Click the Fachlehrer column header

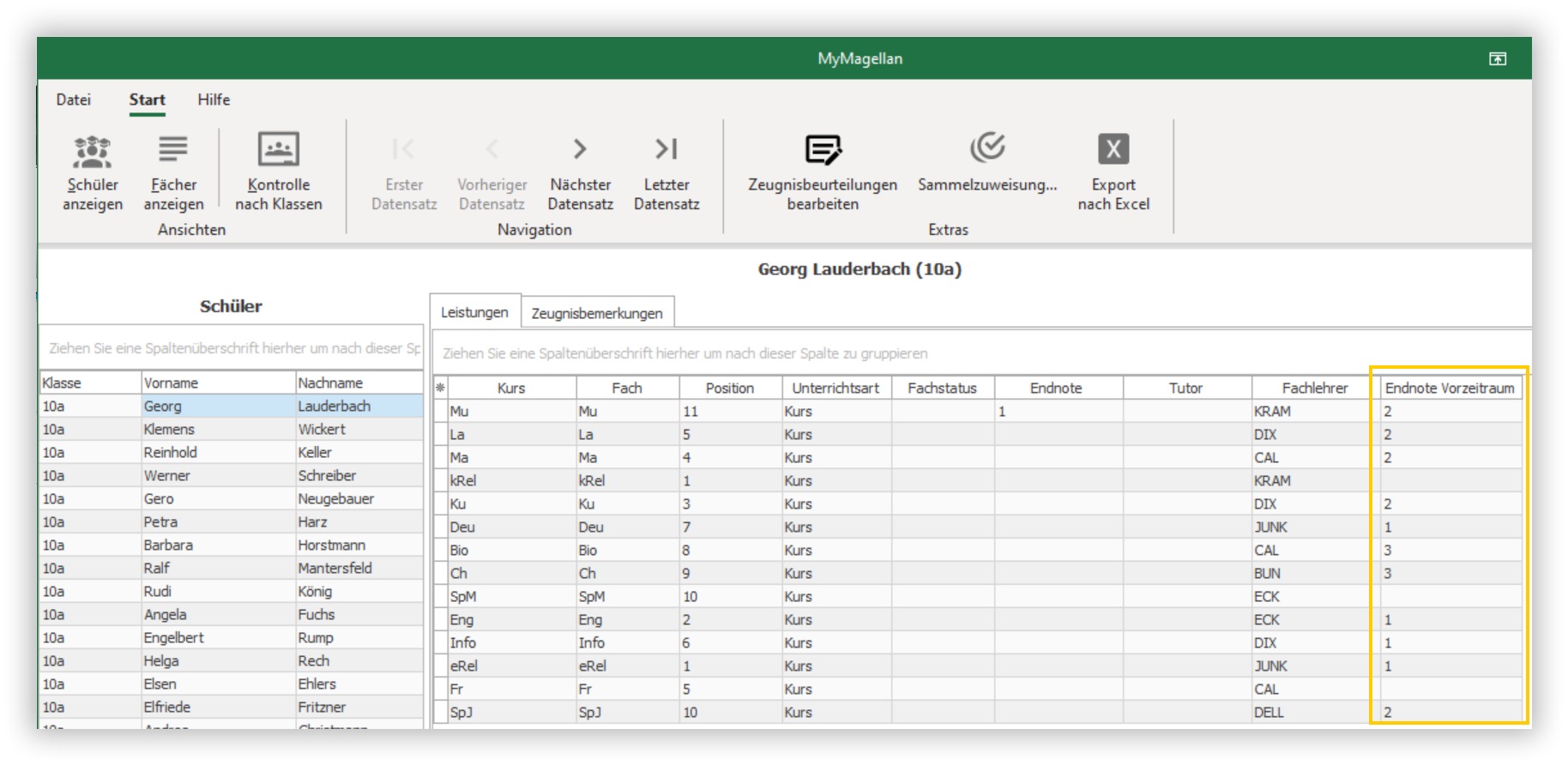click(x=1315, y=388)
